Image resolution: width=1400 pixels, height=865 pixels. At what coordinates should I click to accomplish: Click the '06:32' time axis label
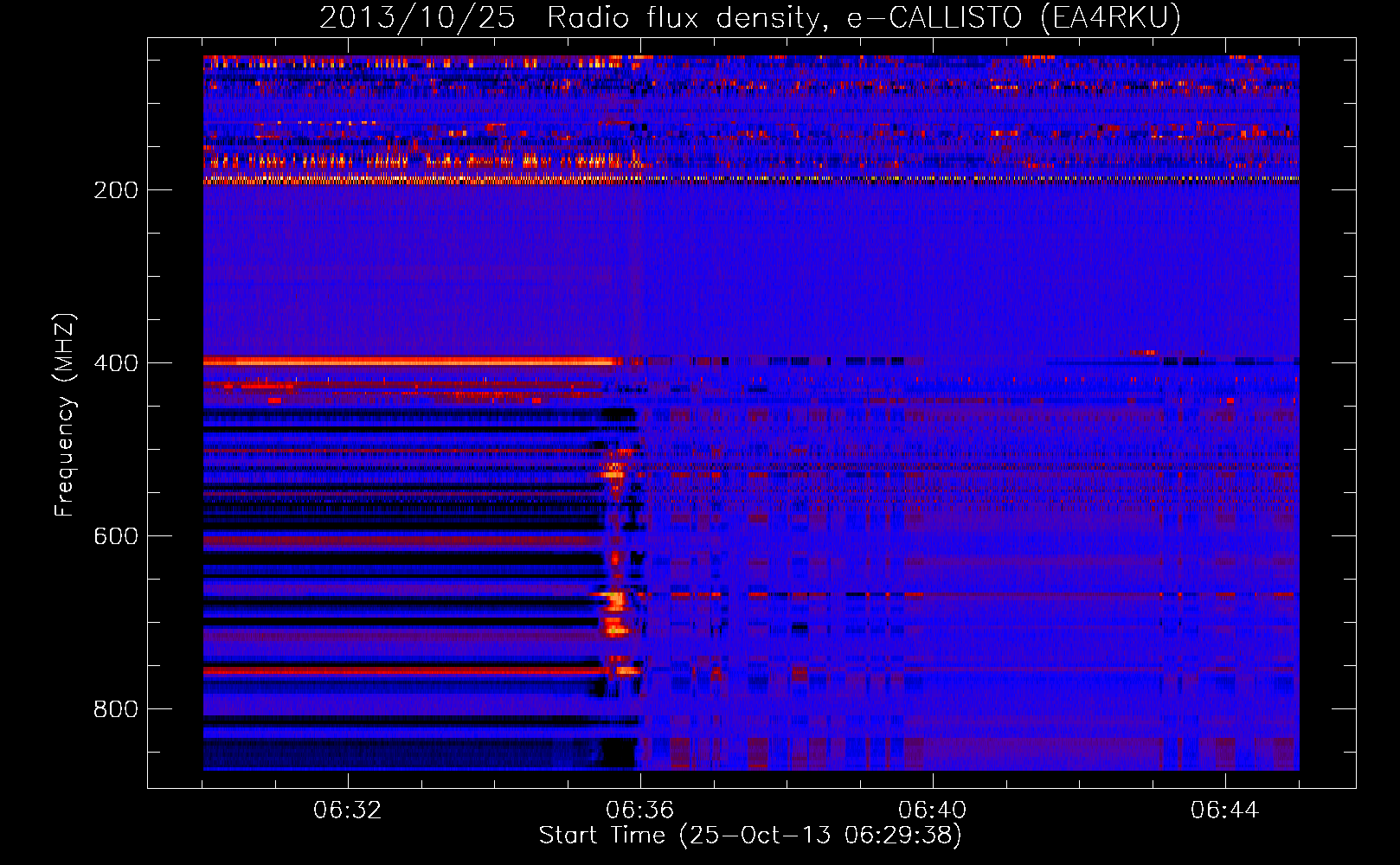click(348, 811)
